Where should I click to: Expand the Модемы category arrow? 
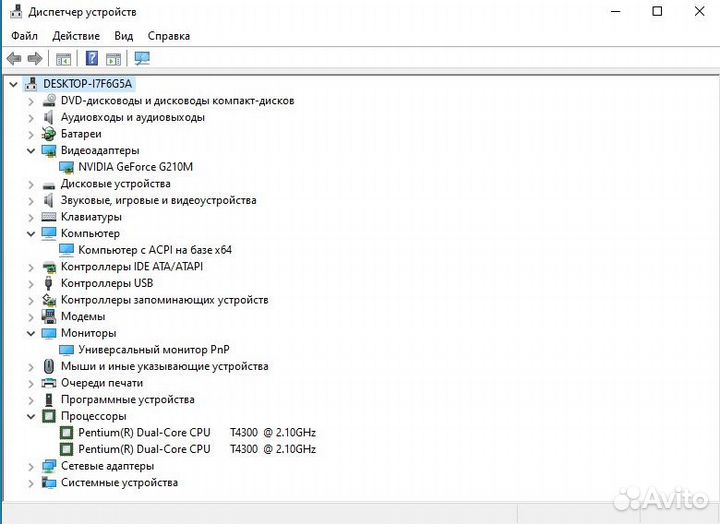[31, 317]
